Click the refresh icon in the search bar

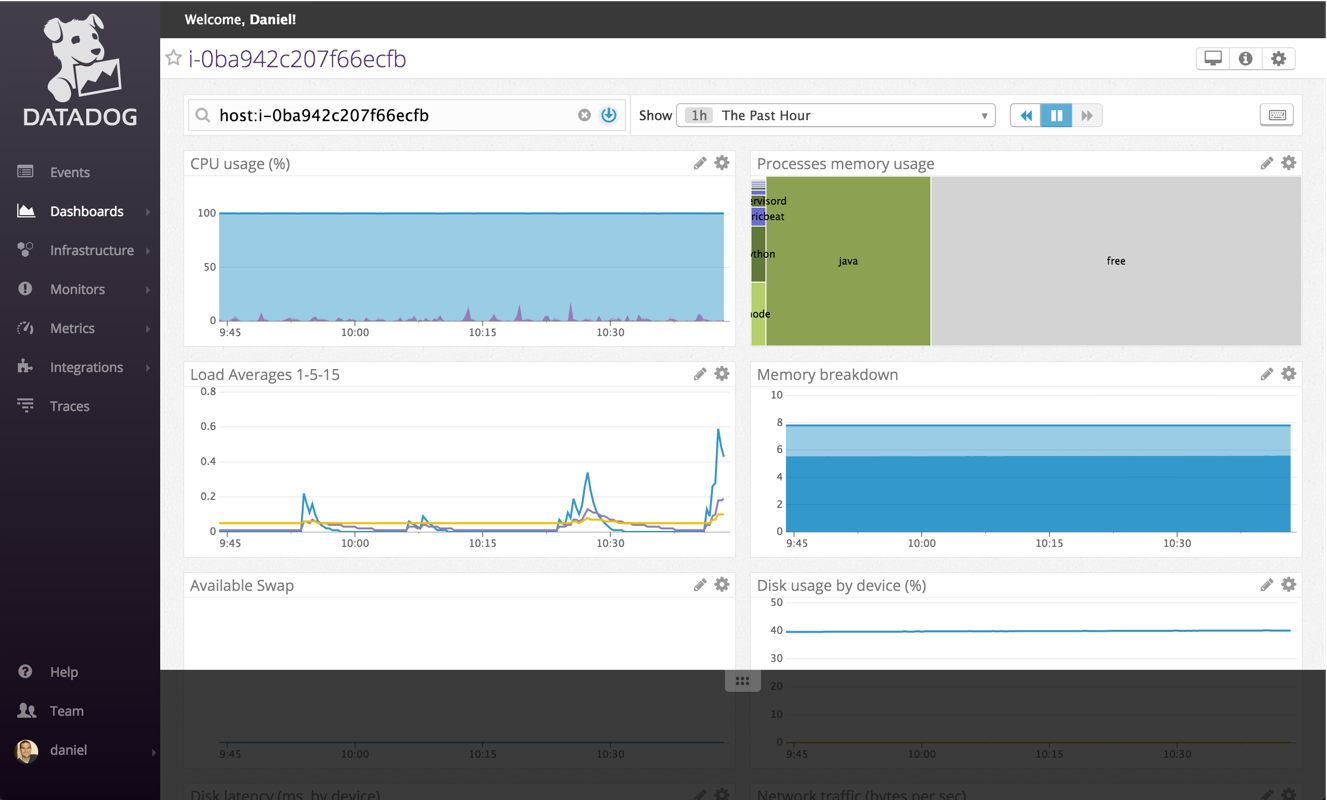(x=609, y=115)
